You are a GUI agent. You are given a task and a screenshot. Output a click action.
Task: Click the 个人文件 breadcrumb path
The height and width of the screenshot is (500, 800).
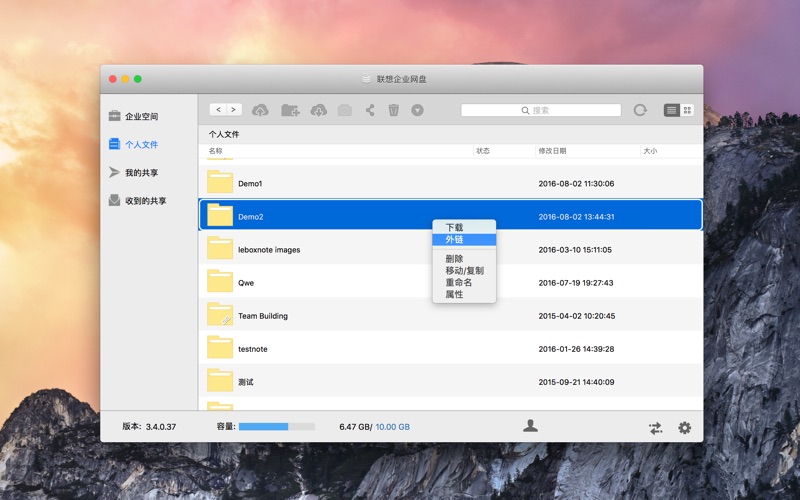coord(223,134)
